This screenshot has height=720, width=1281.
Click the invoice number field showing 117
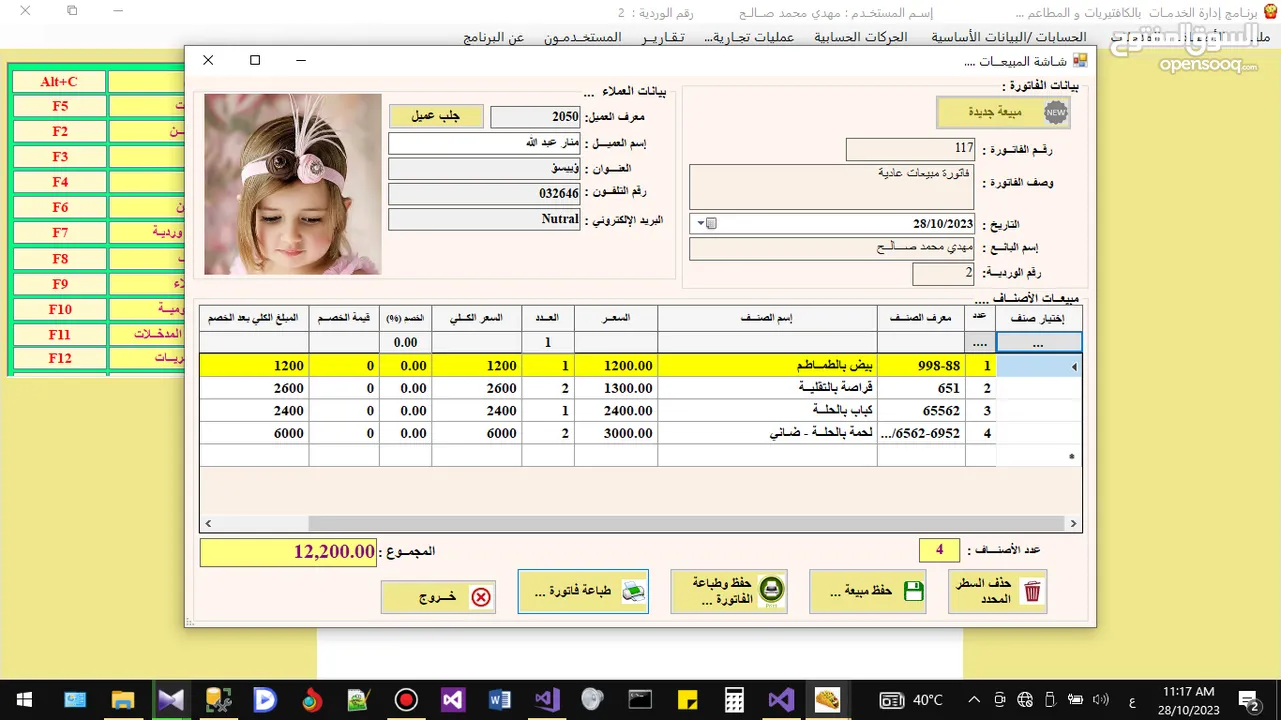pos(911,149)
